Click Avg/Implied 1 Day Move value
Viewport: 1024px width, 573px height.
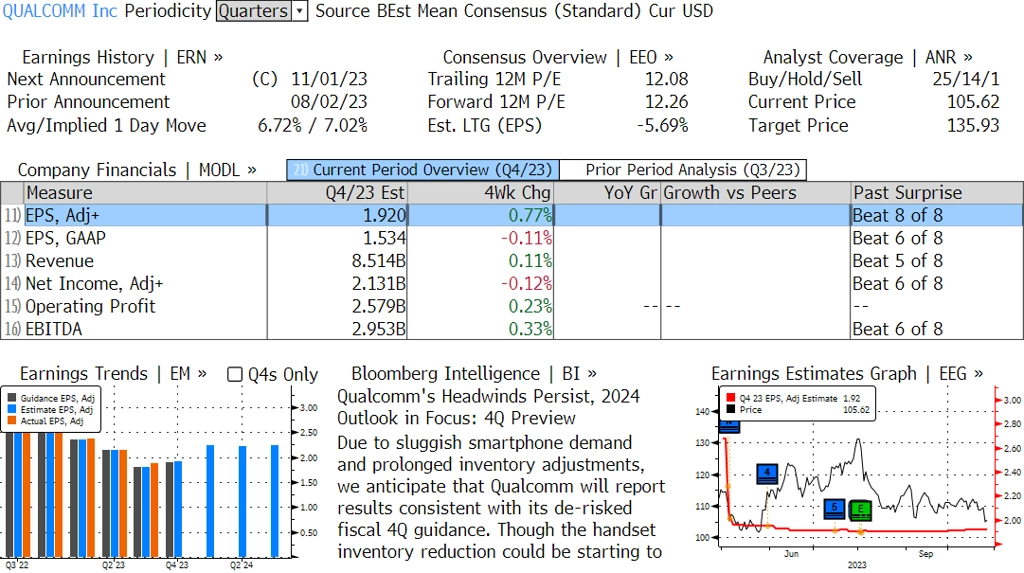pos(312,125)
